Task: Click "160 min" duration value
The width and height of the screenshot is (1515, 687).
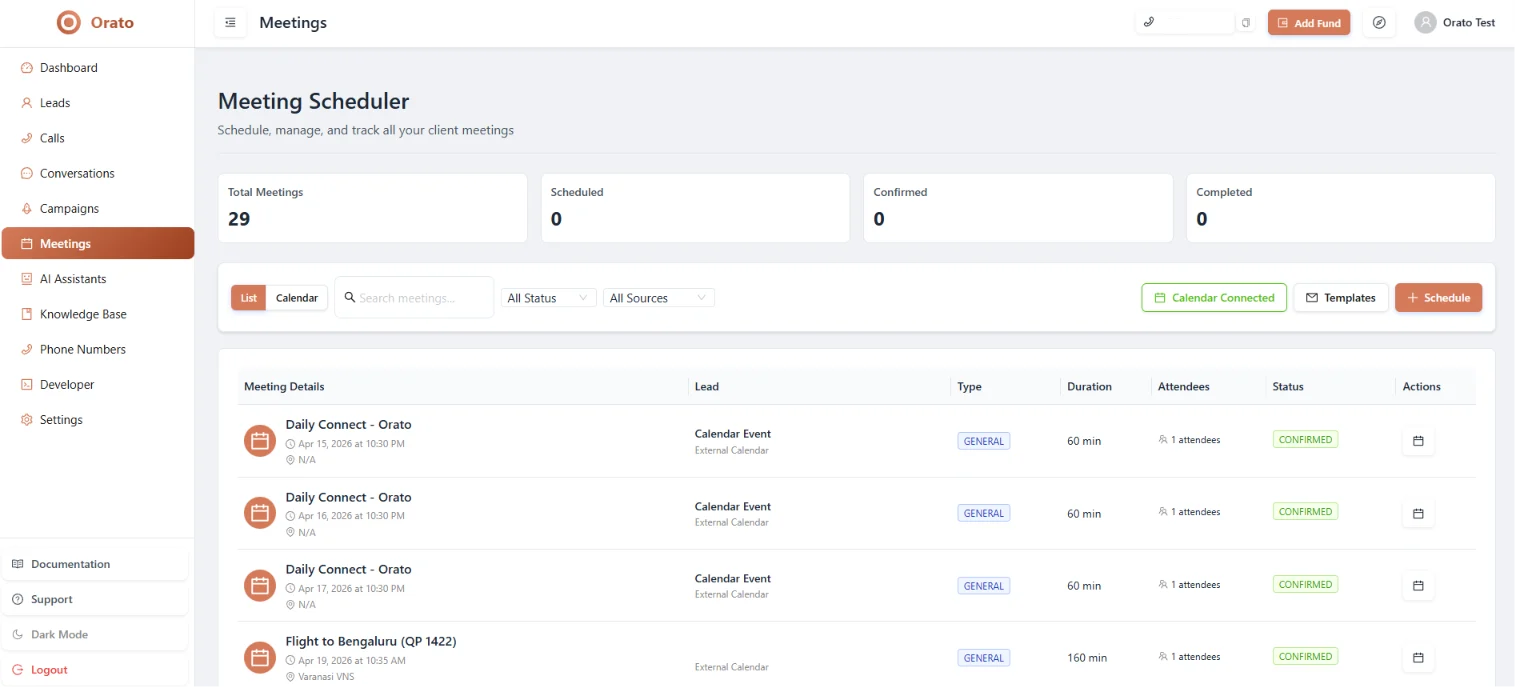Action: pyautogui.click(x=1087, y=658)
